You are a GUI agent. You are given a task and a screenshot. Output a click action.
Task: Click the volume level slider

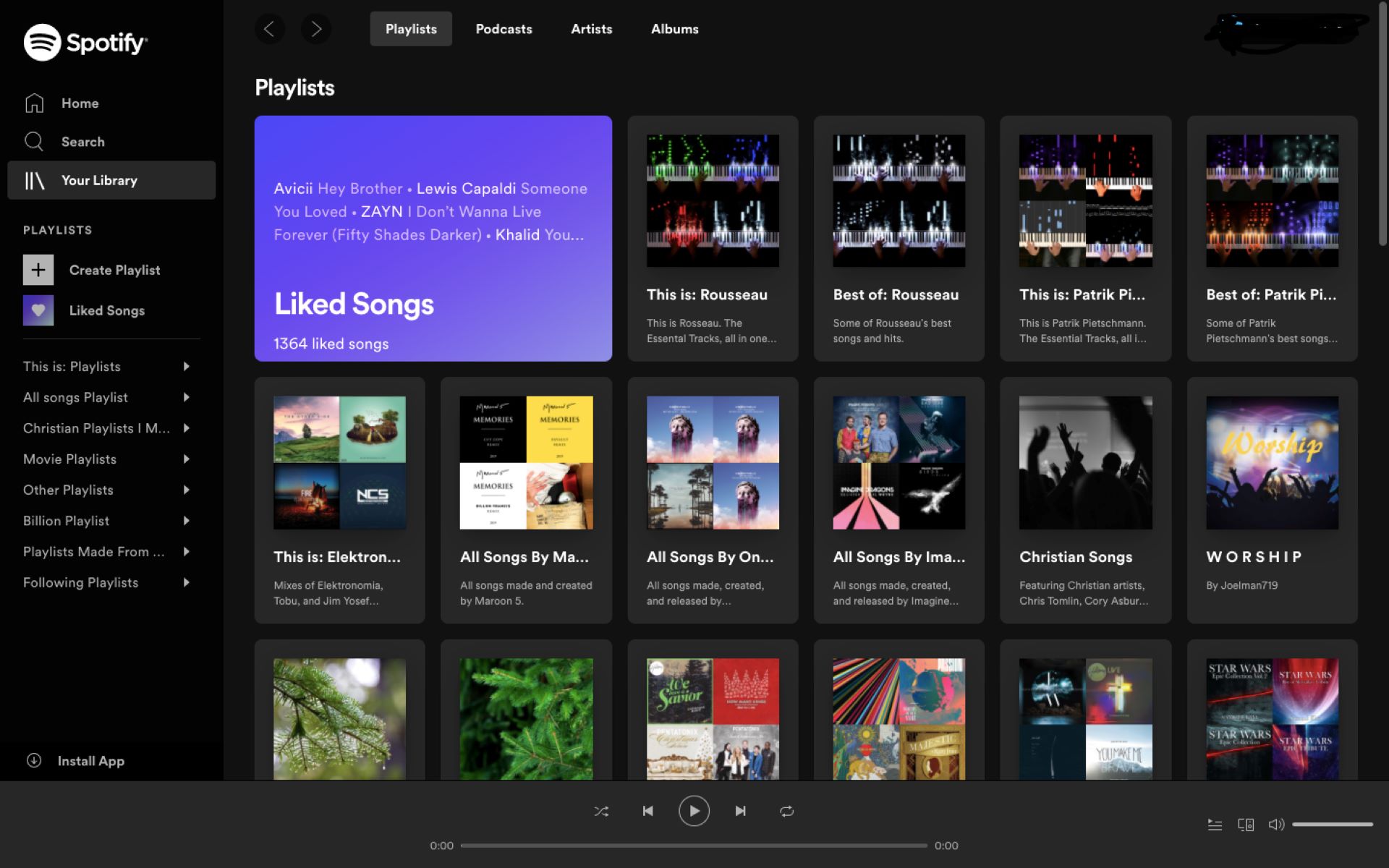coord(1332,825)
